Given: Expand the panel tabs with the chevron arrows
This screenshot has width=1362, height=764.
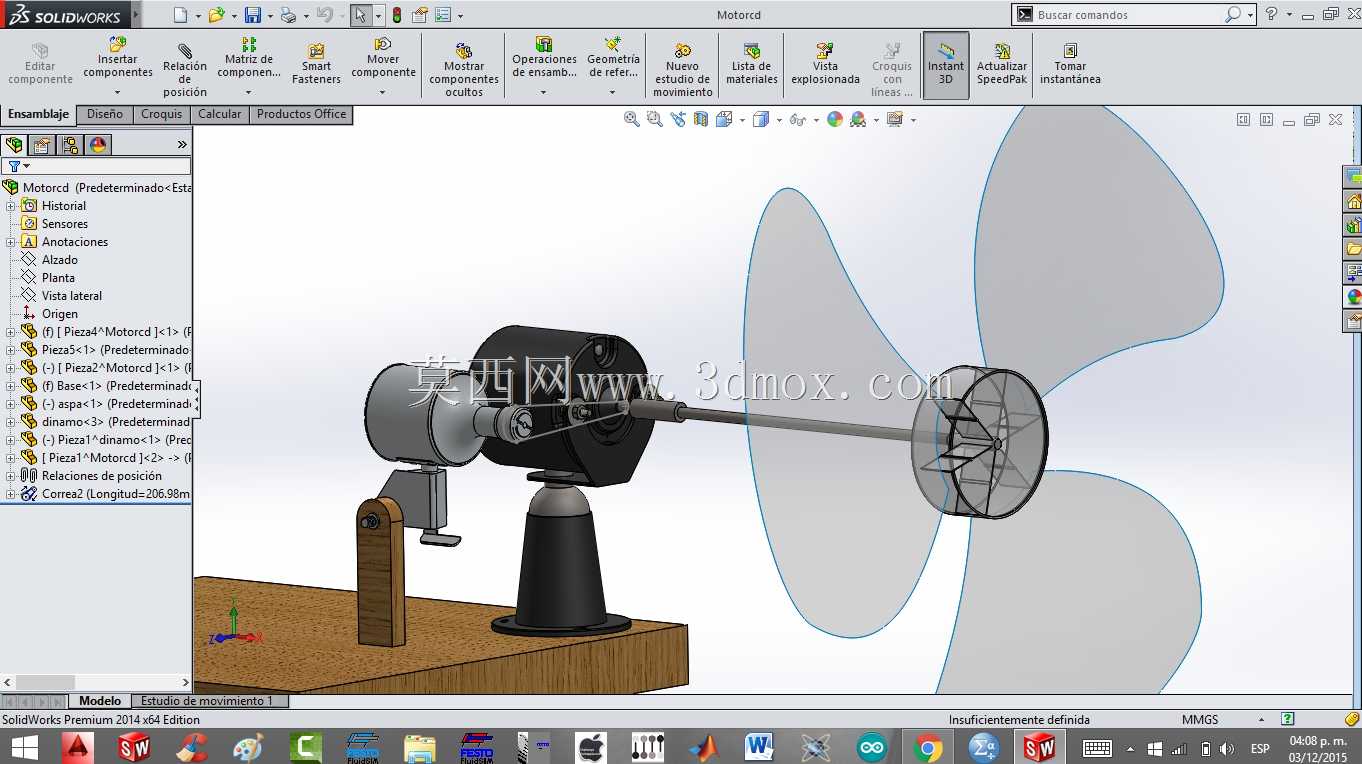Looking at the screenshot, I should (x=182, y=145).
